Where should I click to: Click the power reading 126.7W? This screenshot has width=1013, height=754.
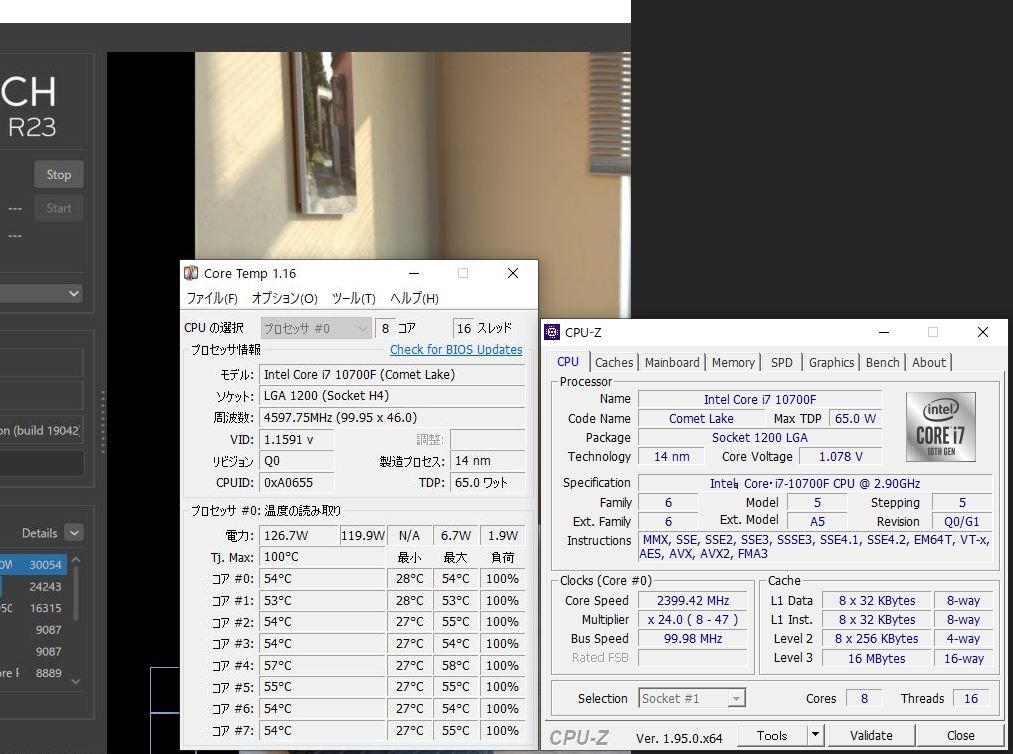pos(299,536)
